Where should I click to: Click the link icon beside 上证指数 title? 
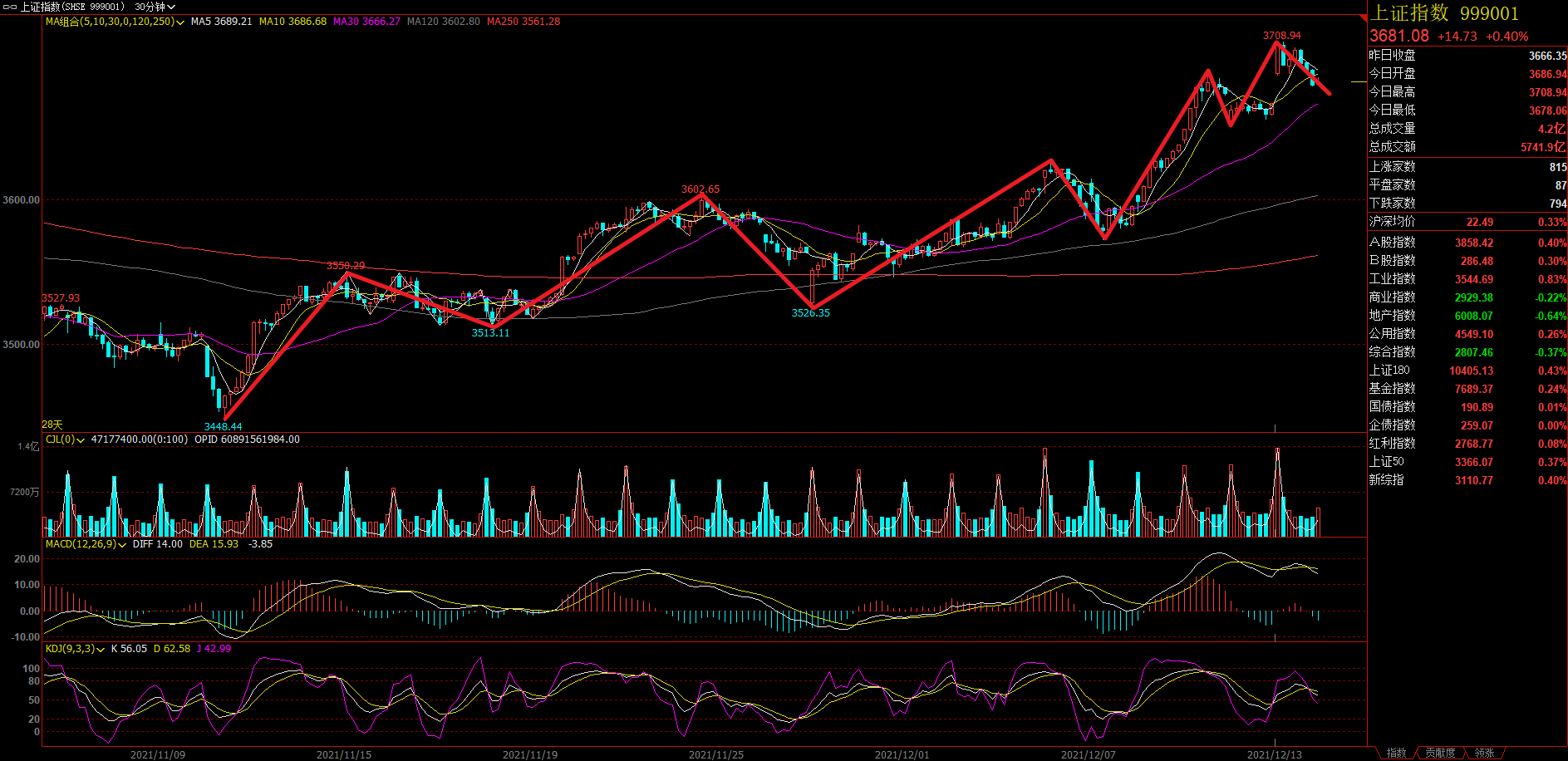(9, 7)
